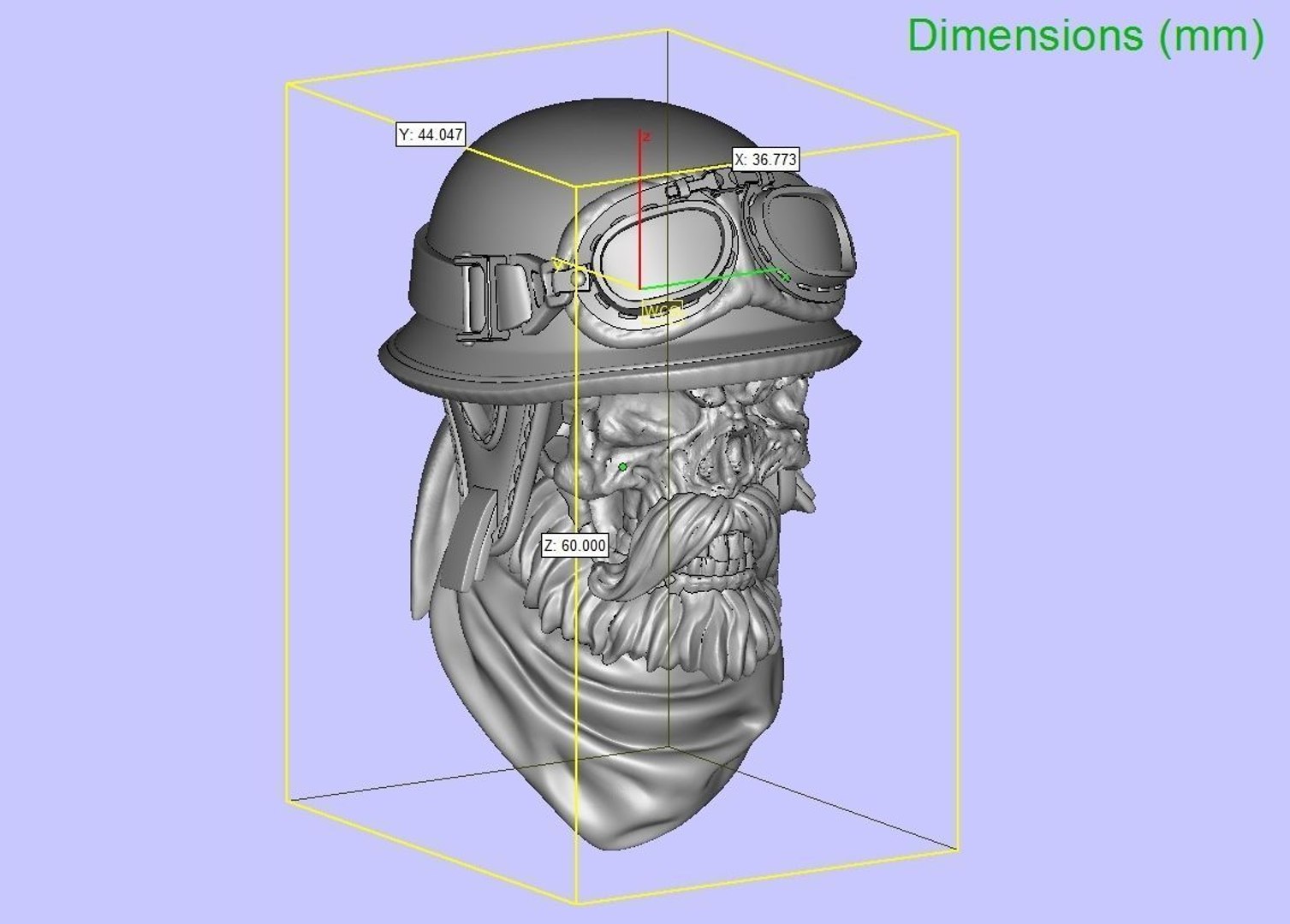Viewport: 1290px width, 924px height.
Task: Click the X: 36.773 dimension label
Action: pyautogui.click(x=766, y=159)
